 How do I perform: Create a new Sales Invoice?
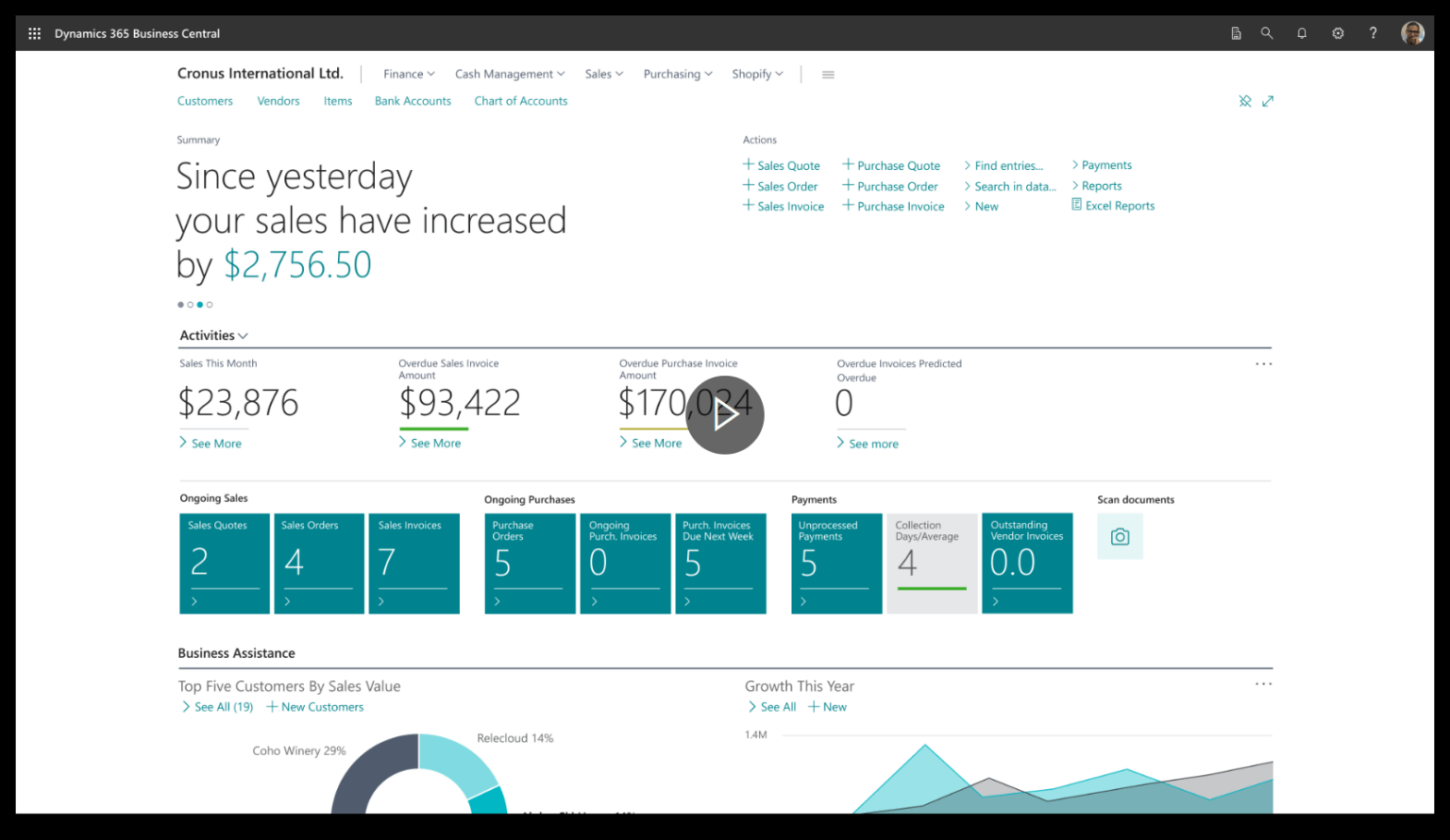[783, 207]
